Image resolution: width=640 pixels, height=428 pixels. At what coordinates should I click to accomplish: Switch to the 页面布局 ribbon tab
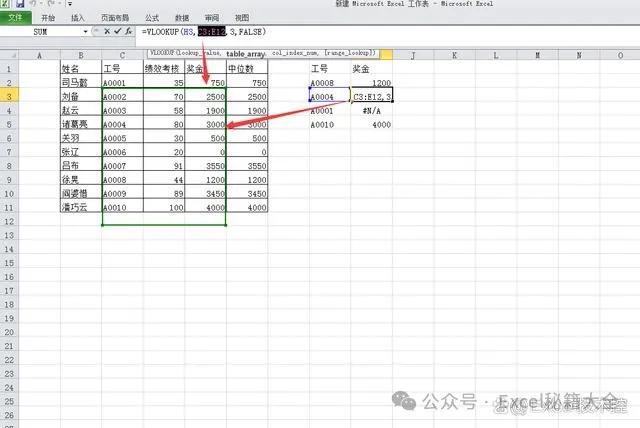115,18
